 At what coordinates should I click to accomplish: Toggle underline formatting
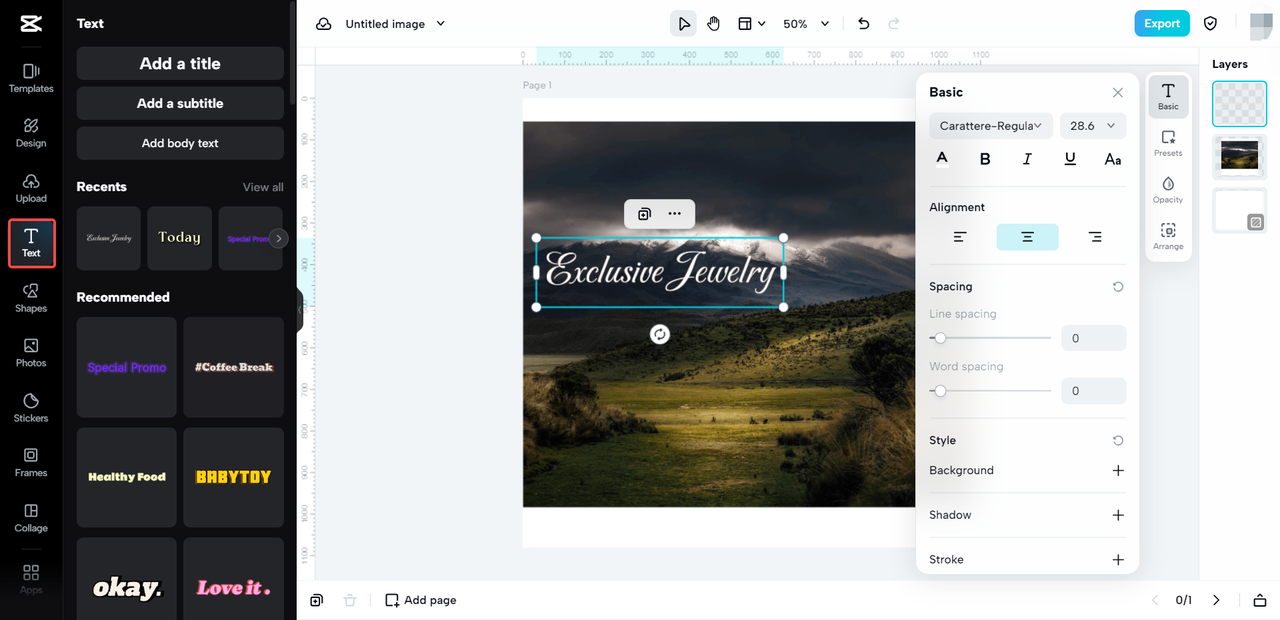[1070, 158]
